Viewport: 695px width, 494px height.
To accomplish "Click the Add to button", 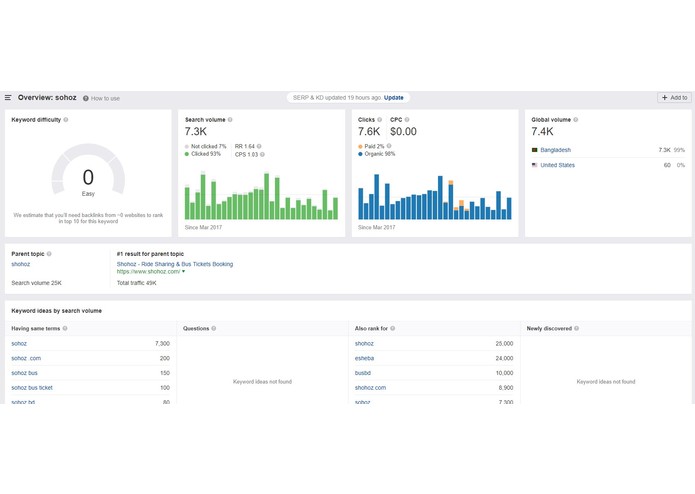I will [674, 97].
